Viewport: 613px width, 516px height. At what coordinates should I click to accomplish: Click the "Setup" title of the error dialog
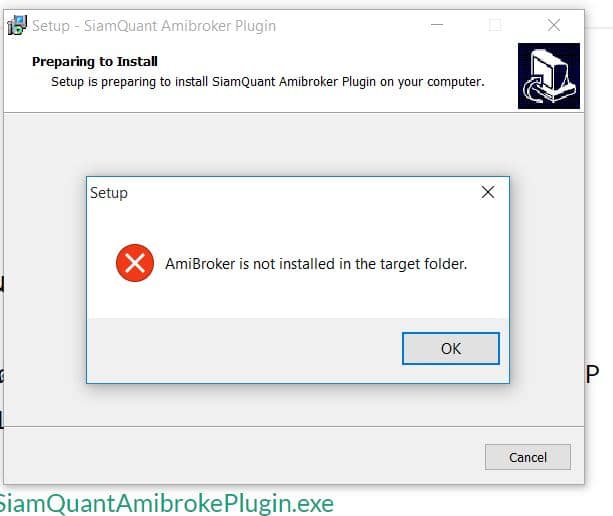[x=109, y=193]
